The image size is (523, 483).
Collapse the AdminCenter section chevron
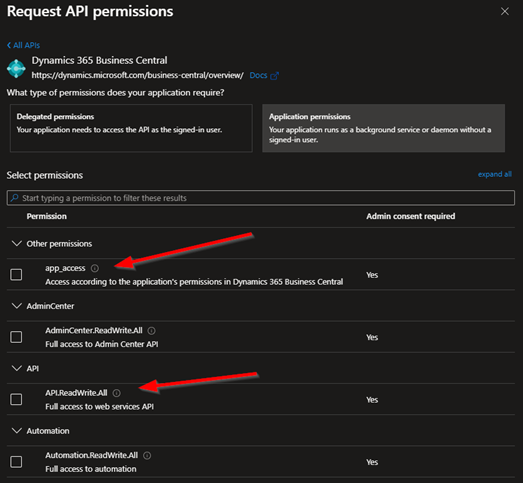17,306
